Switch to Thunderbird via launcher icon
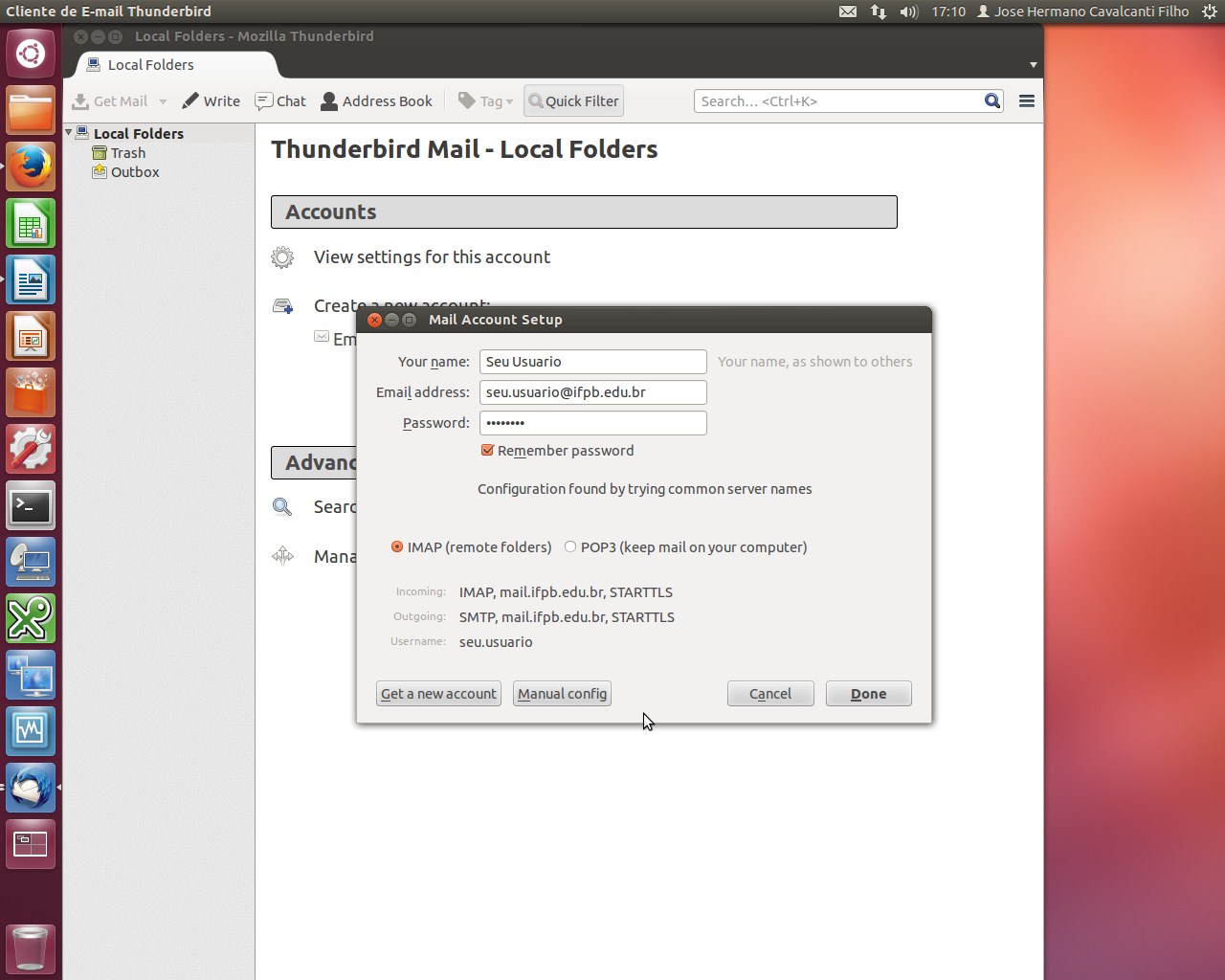 (31, 788)
